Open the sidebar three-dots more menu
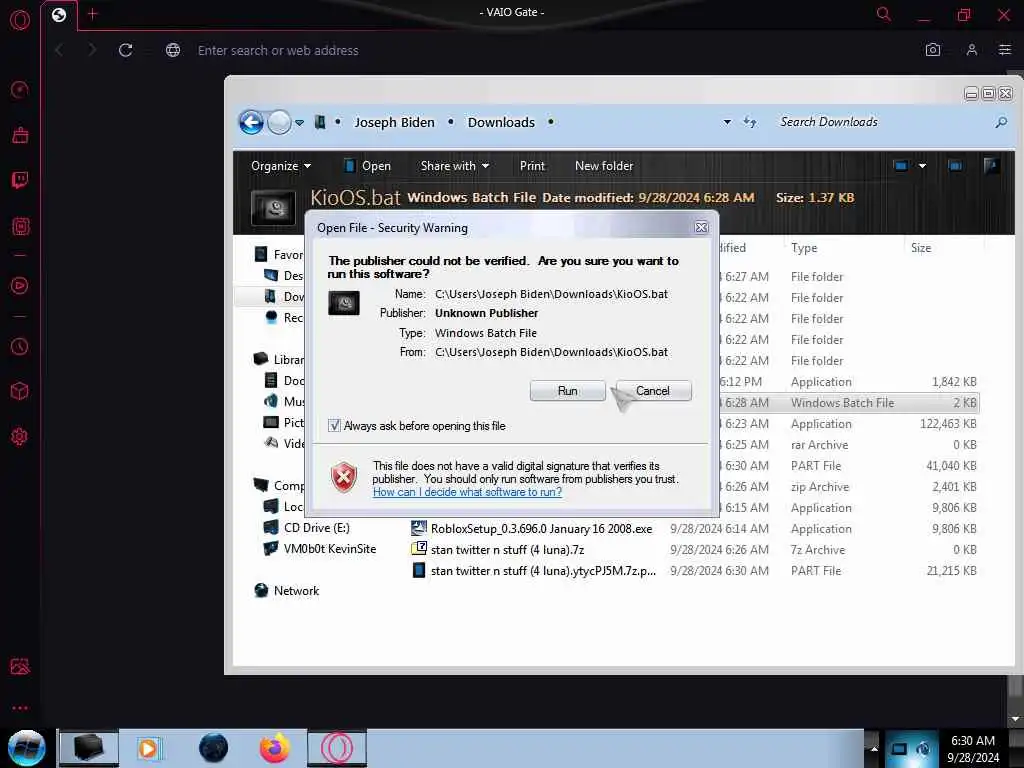Image resolution: width=1024 pixels, height=768 pixels. tap(20, 708)
